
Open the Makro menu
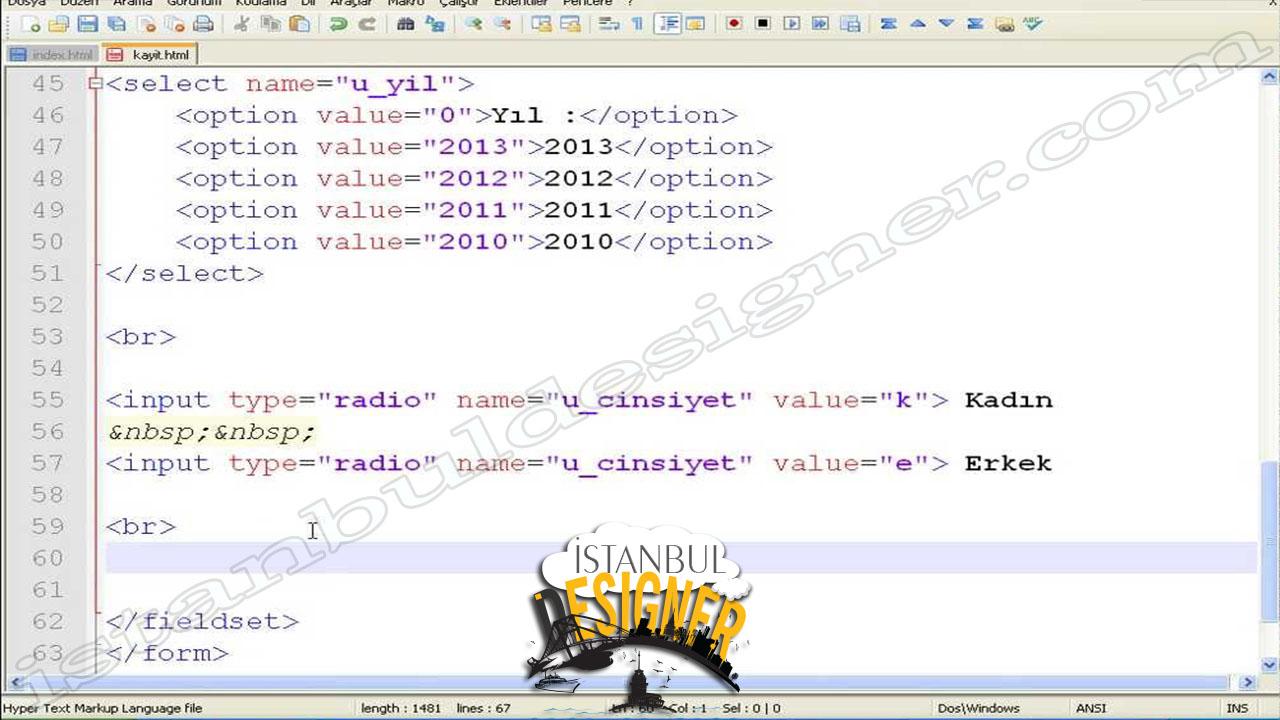[406, 4]
